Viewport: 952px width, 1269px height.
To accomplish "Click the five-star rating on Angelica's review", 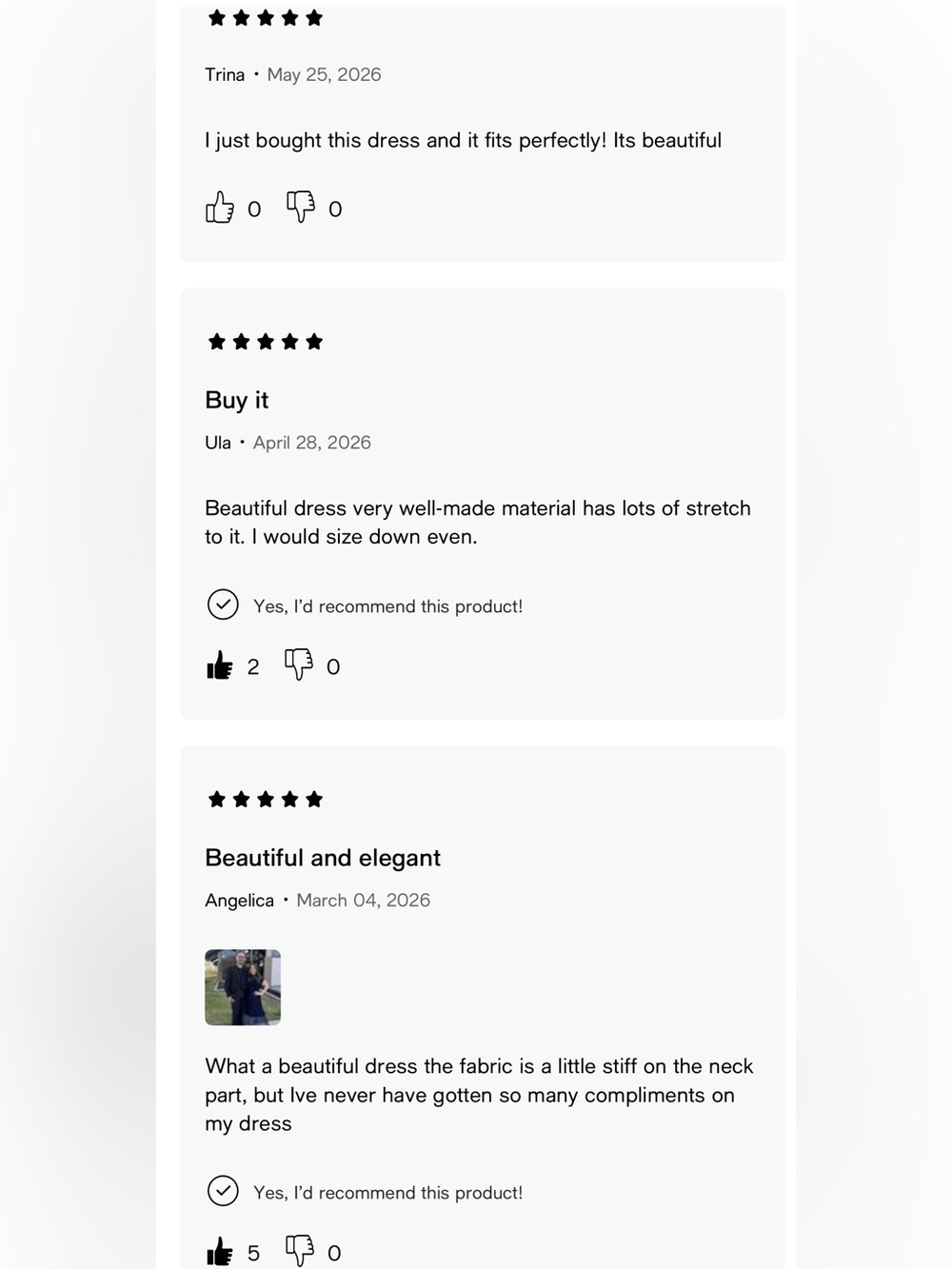I will click(266, 799).
